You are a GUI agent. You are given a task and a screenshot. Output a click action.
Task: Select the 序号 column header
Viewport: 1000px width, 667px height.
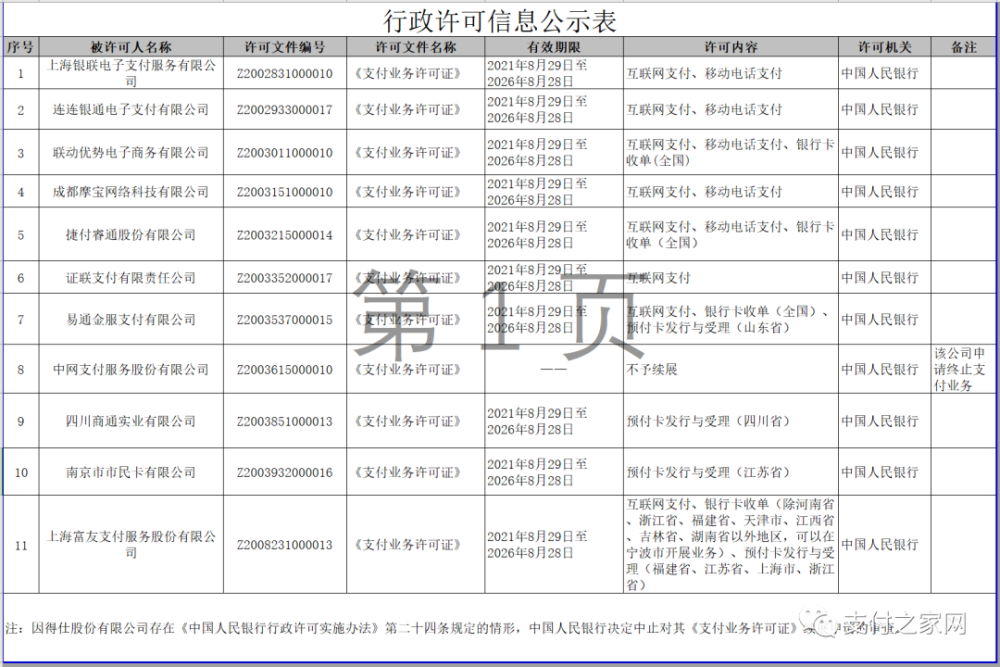coord(20,47)
